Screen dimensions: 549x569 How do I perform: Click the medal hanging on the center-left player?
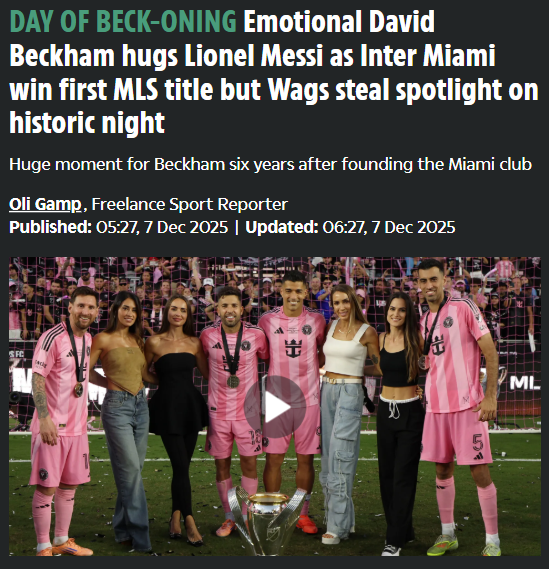(x=233, y=381)
